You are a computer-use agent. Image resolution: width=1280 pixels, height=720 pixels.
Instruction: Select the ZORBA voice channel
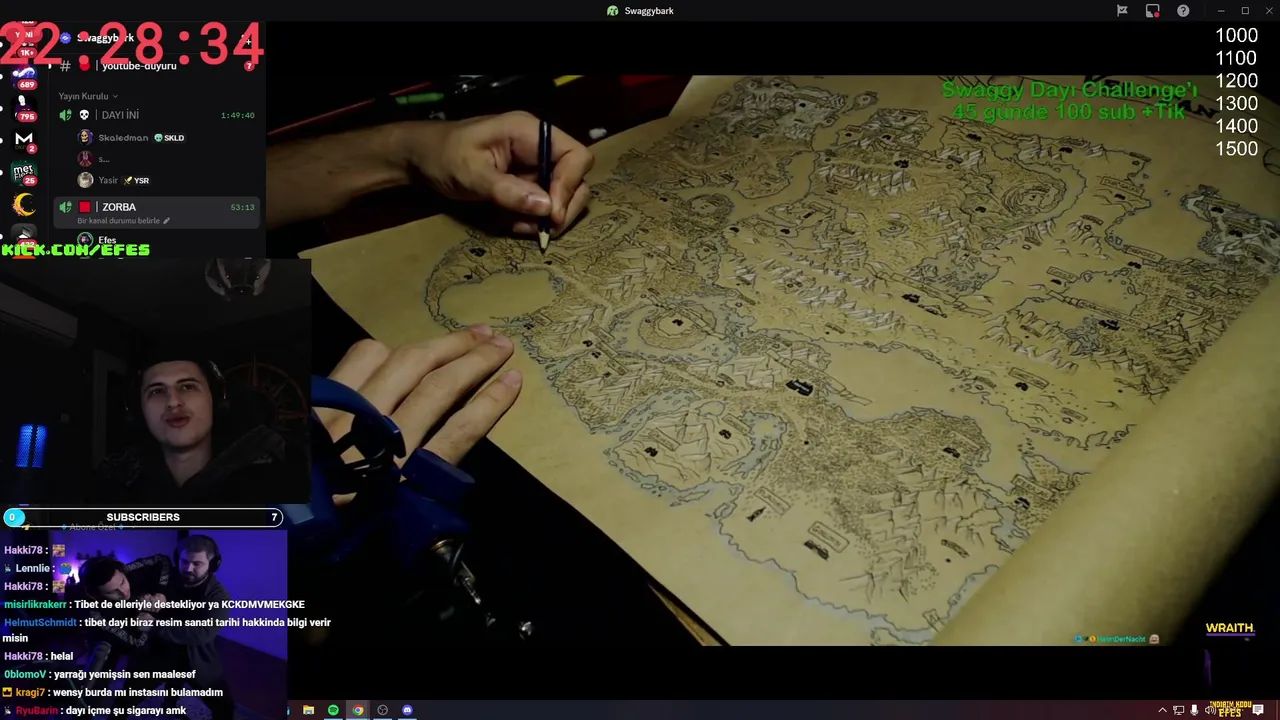pyautogui.click(x=157, y=212)
